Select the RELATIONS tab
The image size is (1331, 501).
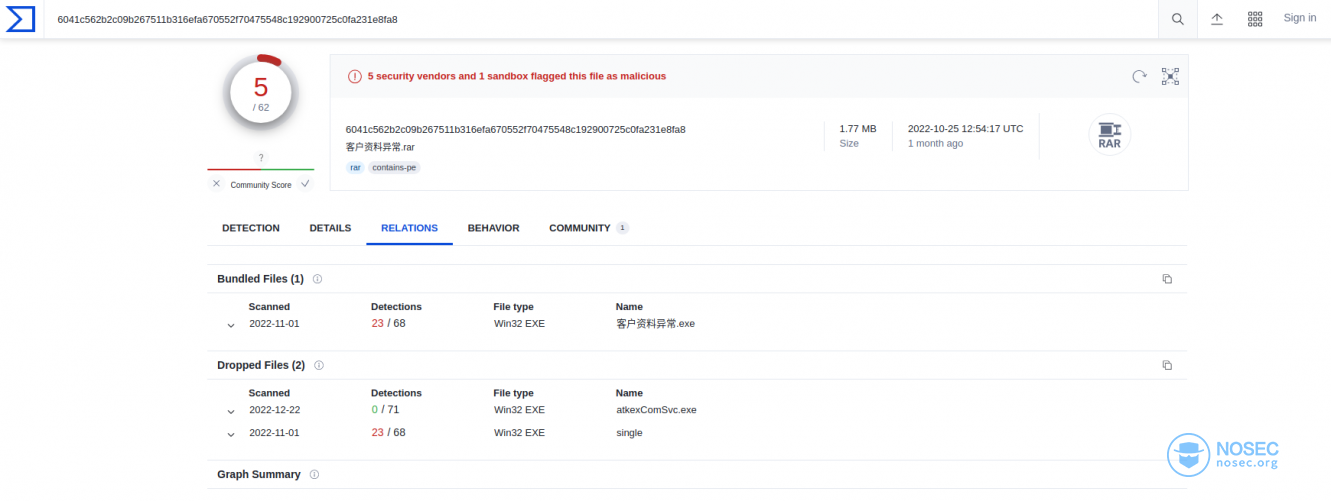(x=409, y=228)
